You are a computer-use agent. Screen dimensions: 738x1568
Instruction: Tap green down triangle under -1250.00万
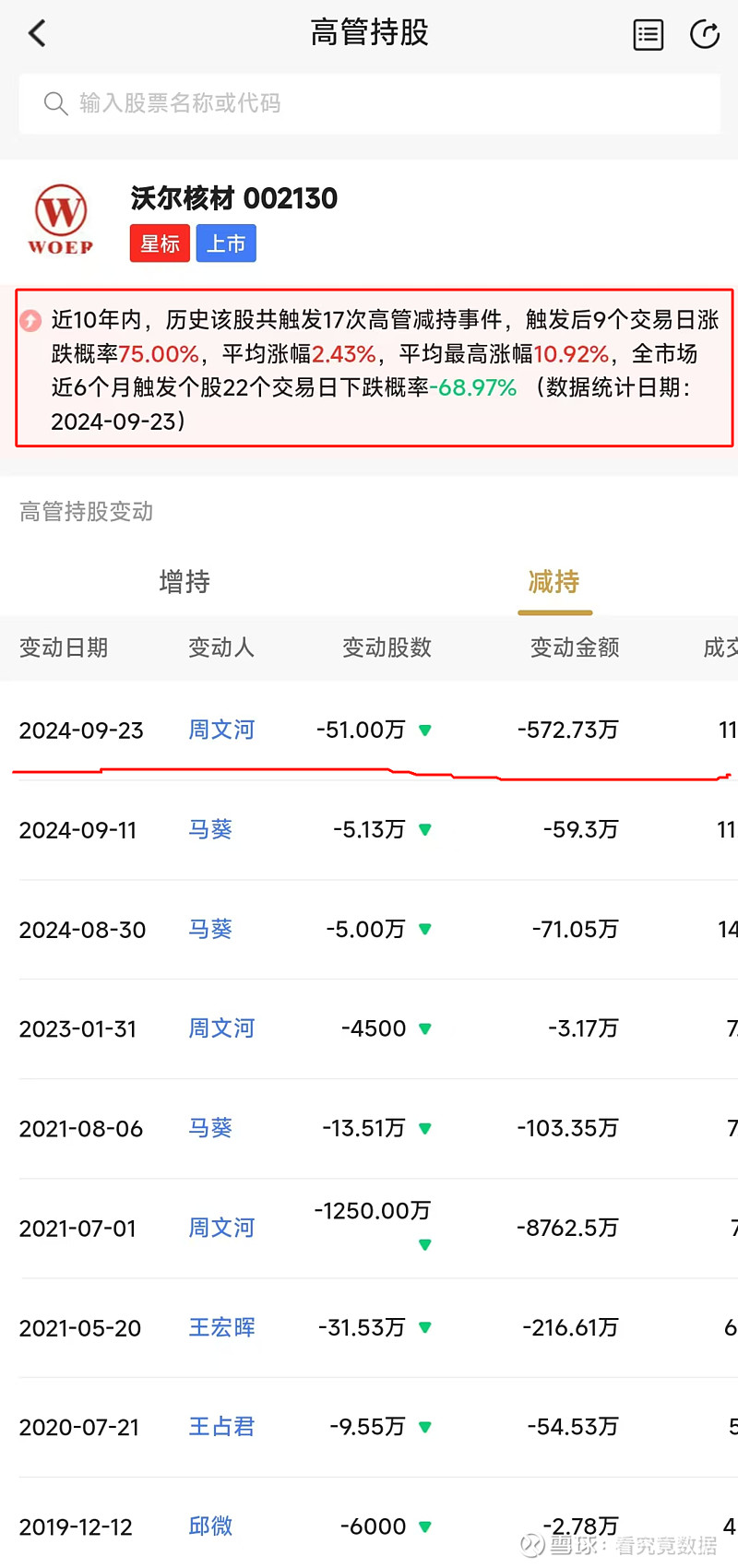point(425,1245)
